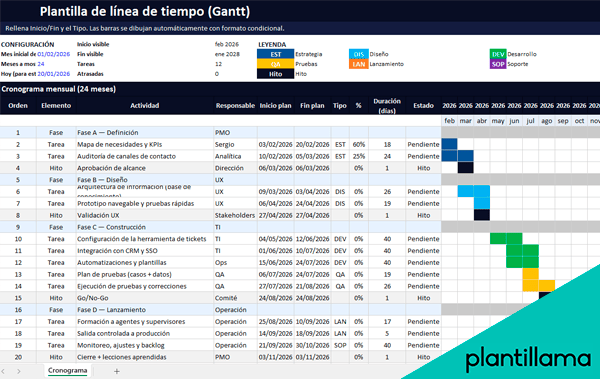
Task: Click the 'Fase D — Lanzamiento' cell
Action: coord(145,310)
